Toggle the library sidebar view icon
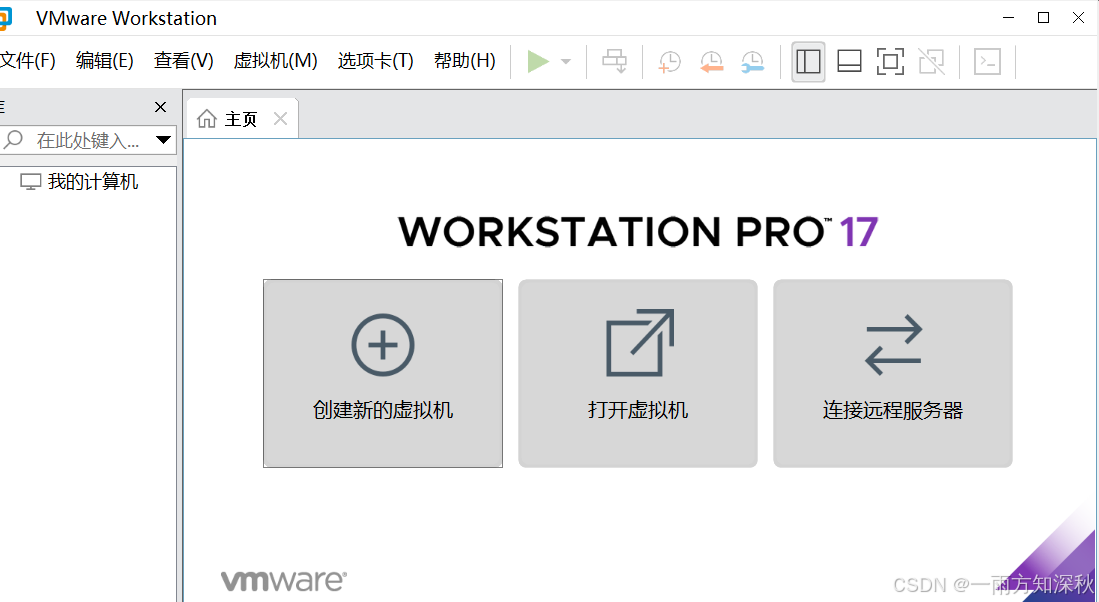The image size is (1099, 602). pos(808,62)
